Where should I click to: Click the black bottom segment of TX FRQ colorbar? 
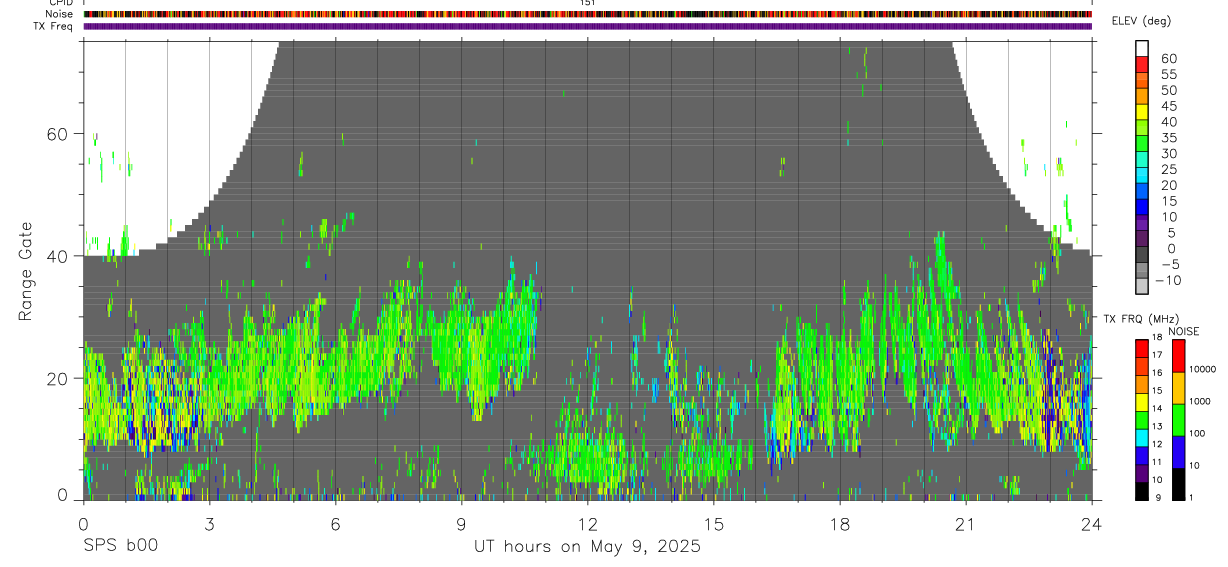coord(1142,492)
